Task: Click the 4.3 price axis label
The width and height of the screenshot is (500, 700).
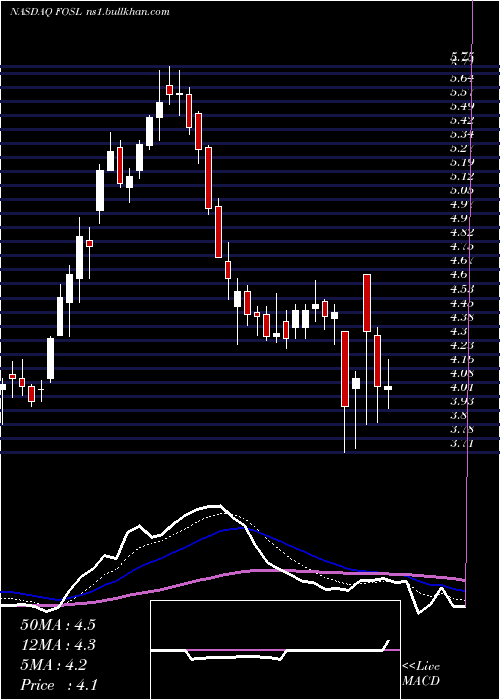Action: (x=459, y=331)
